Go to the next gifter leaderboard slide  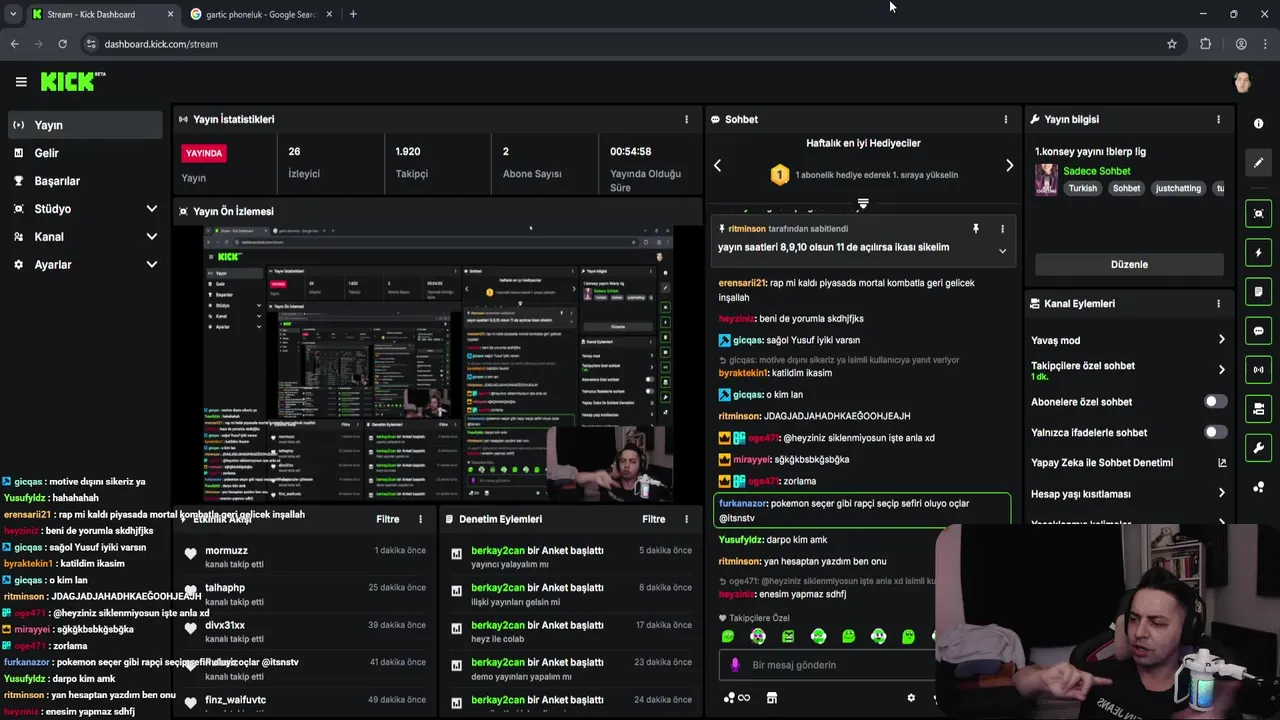(1009, 166)
